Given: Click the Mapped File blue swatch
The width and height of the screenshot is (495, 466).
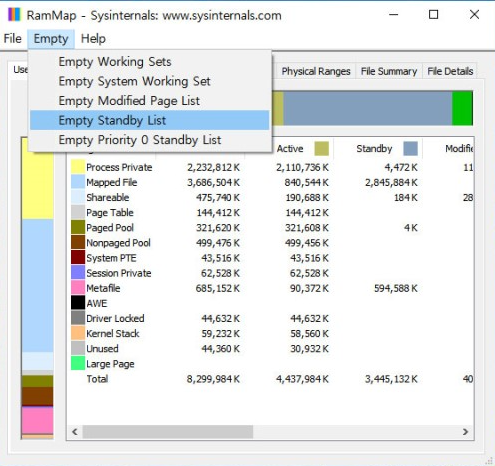Looking at the screenshot, I should [x=78, y=182].
